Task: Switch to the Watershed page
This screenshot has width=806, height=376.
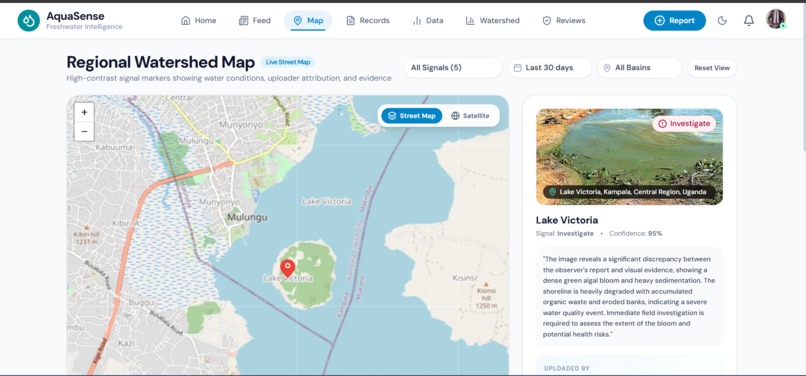Action: [x=492, y=21]
